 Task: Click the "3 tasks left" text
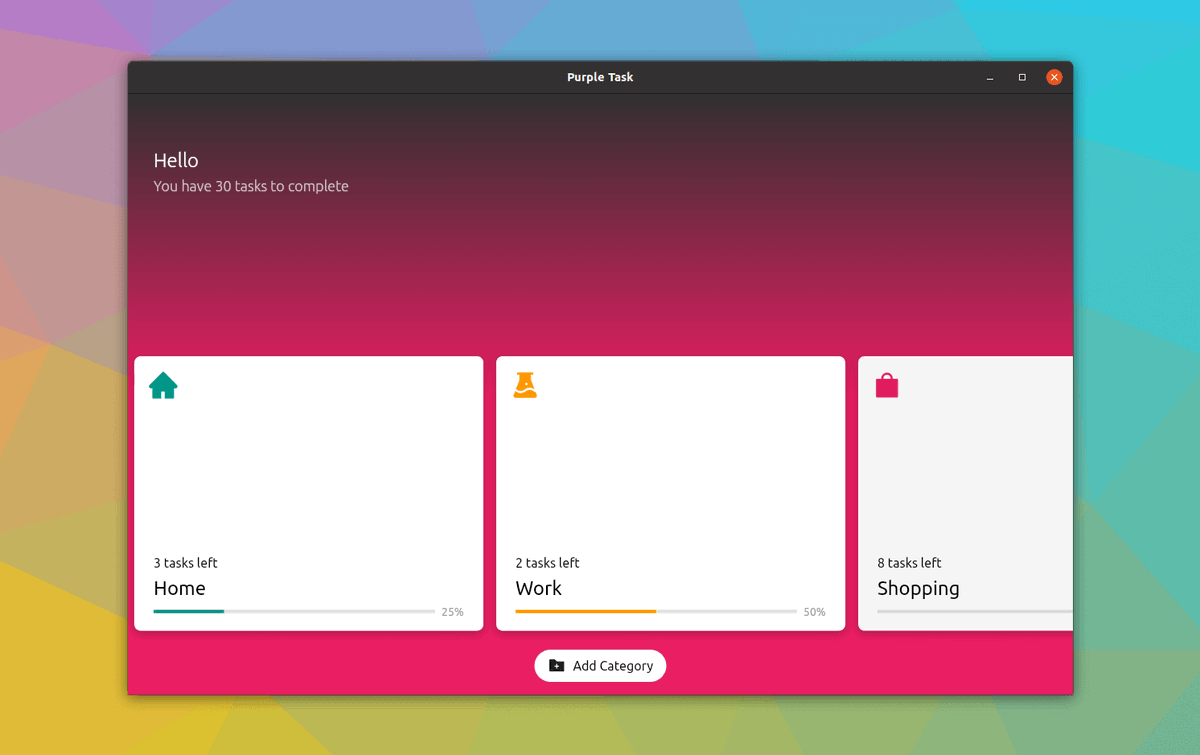pyautogui.click(x=186, y=563)
